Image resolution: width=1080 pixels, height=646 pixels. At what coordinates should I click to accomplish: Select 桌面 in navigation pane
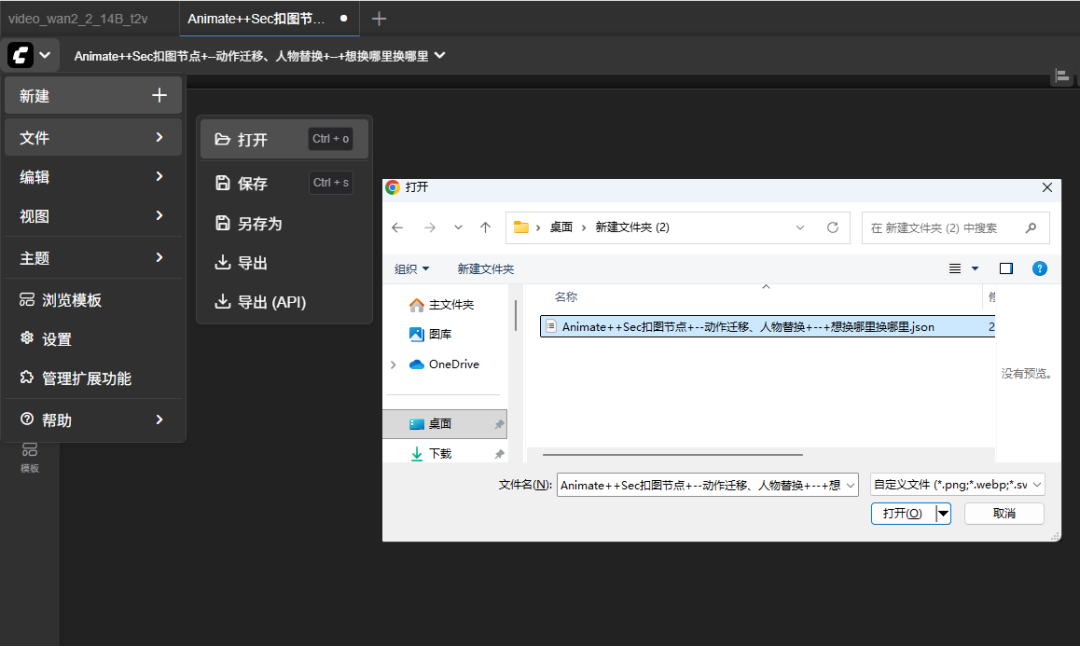(x=445, y=424)
